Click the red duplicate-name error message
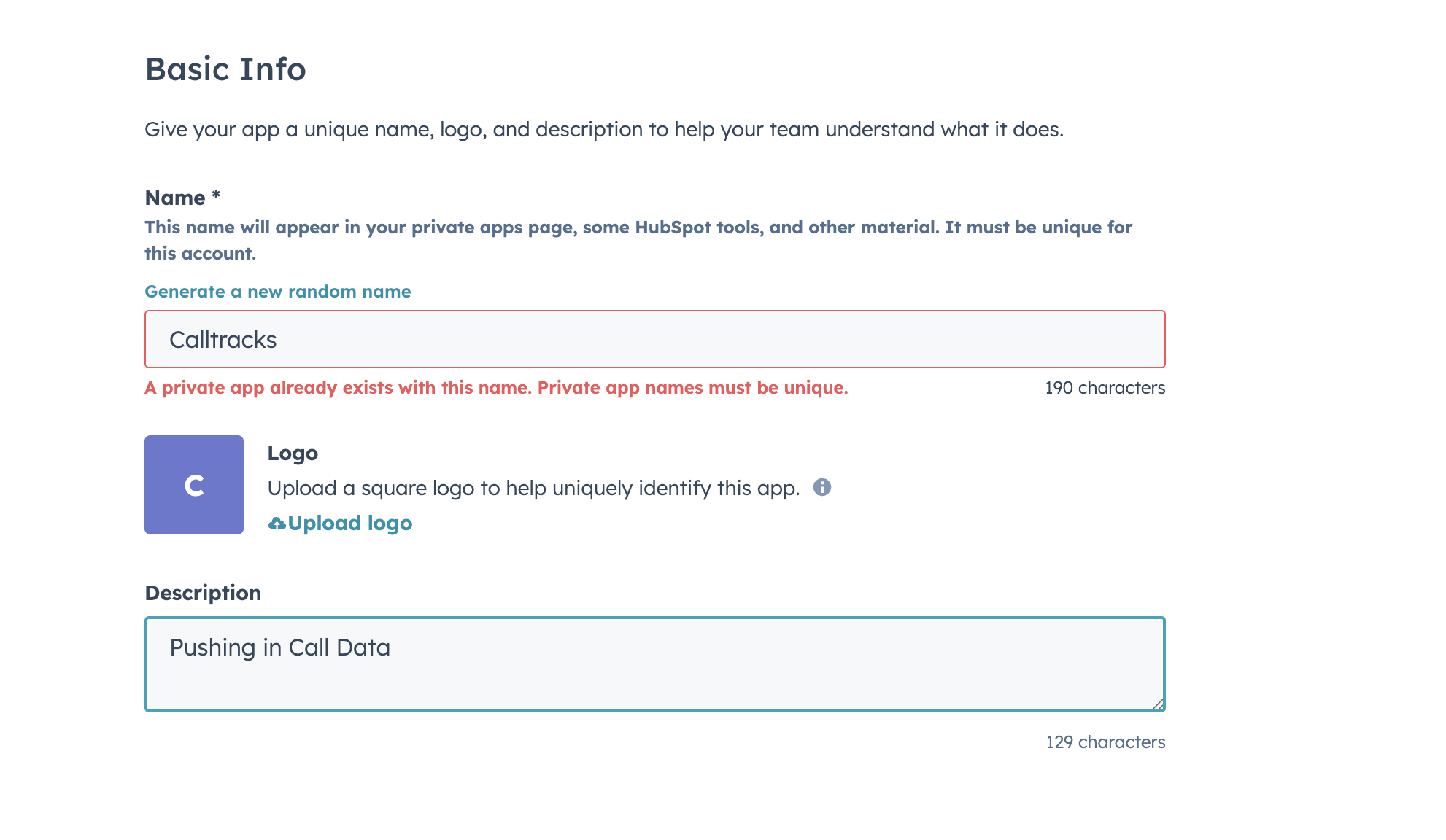This screenshot has height=840, width=1446. [x=496, y=388]
